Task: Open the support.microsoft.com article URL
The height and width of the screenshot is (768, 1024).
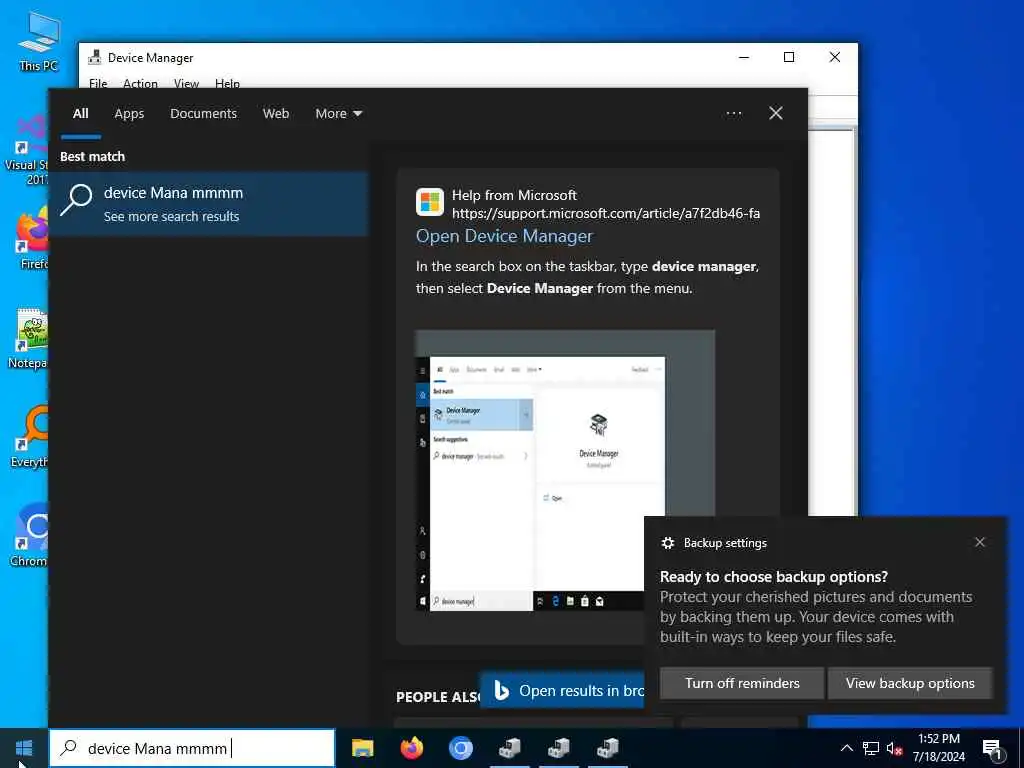Action: pos(605,214)
